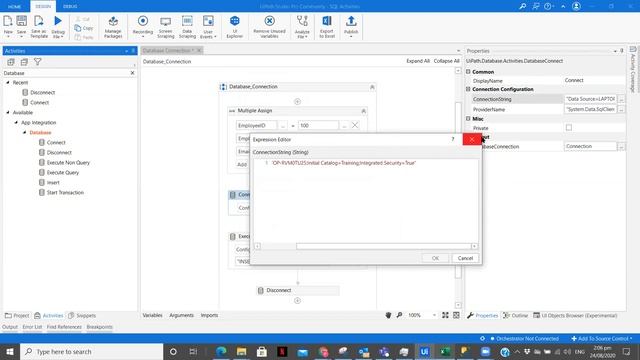Click Save as Template icon
Image resolution: width=640 pixels, height=360 pixels.
coord(39,21)
